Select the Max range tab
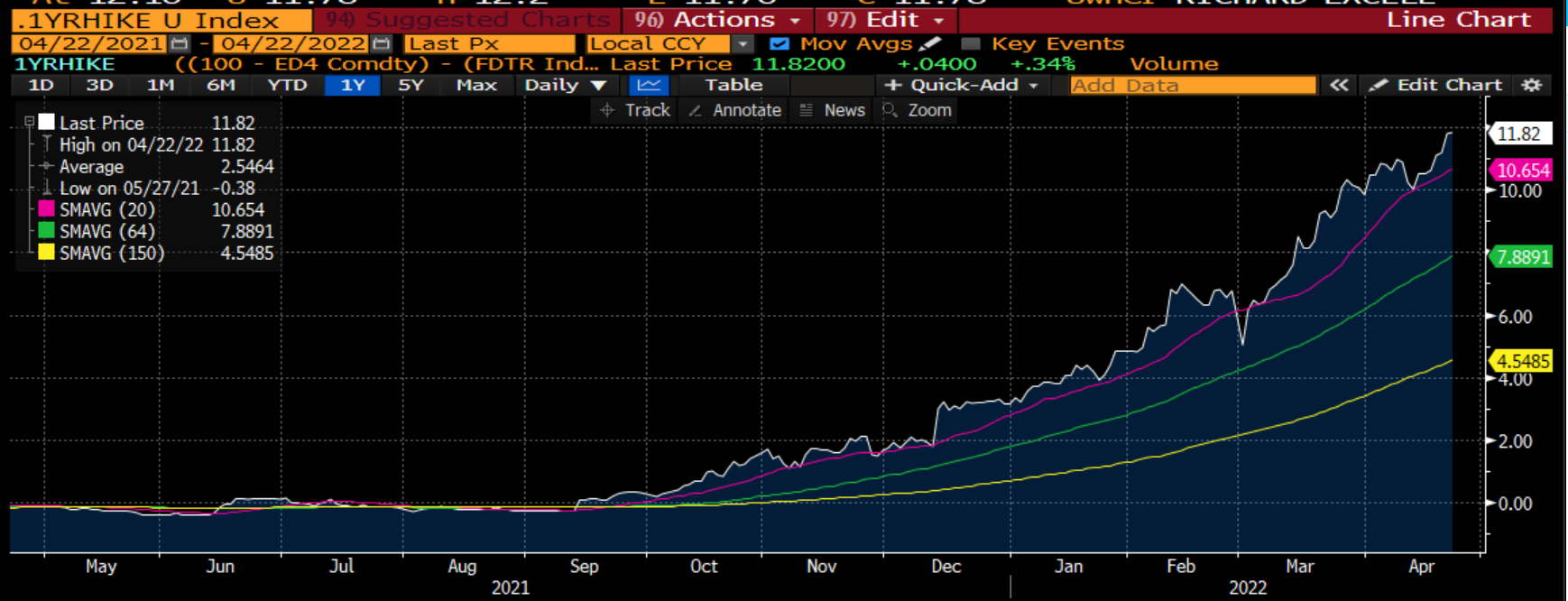The image size is (1568, 601). click(x=476, y=85)
